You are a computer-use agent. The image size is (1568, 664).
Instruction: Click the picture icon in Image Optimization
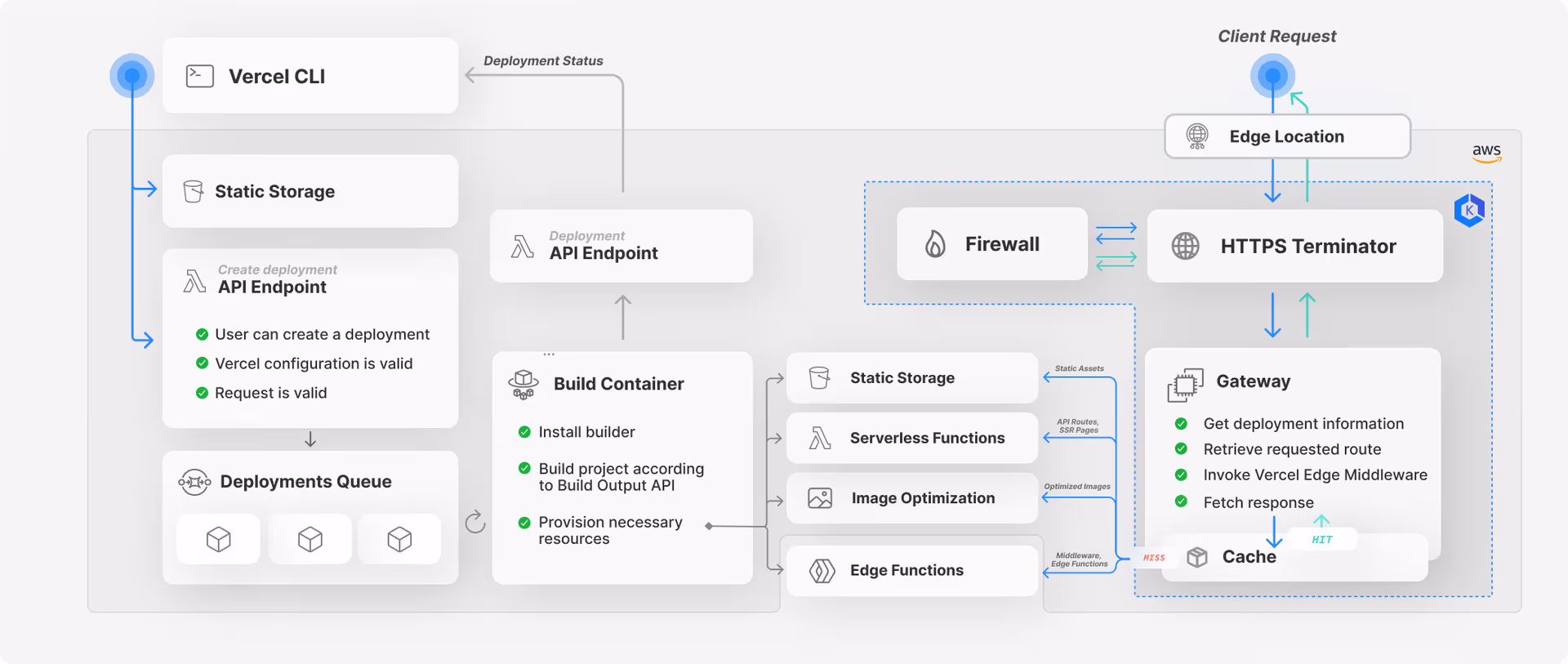pos(820,498)
